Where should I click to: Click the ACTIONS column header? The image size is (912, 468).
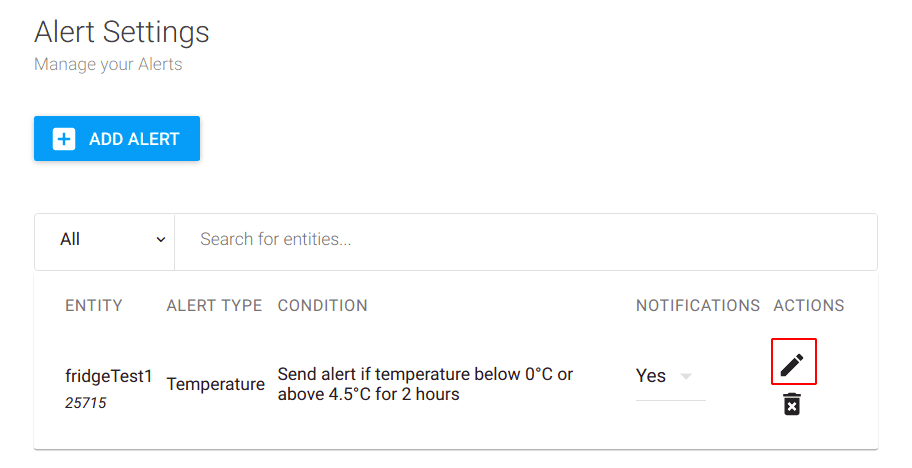pyautogui.click(x=809, y=305)
